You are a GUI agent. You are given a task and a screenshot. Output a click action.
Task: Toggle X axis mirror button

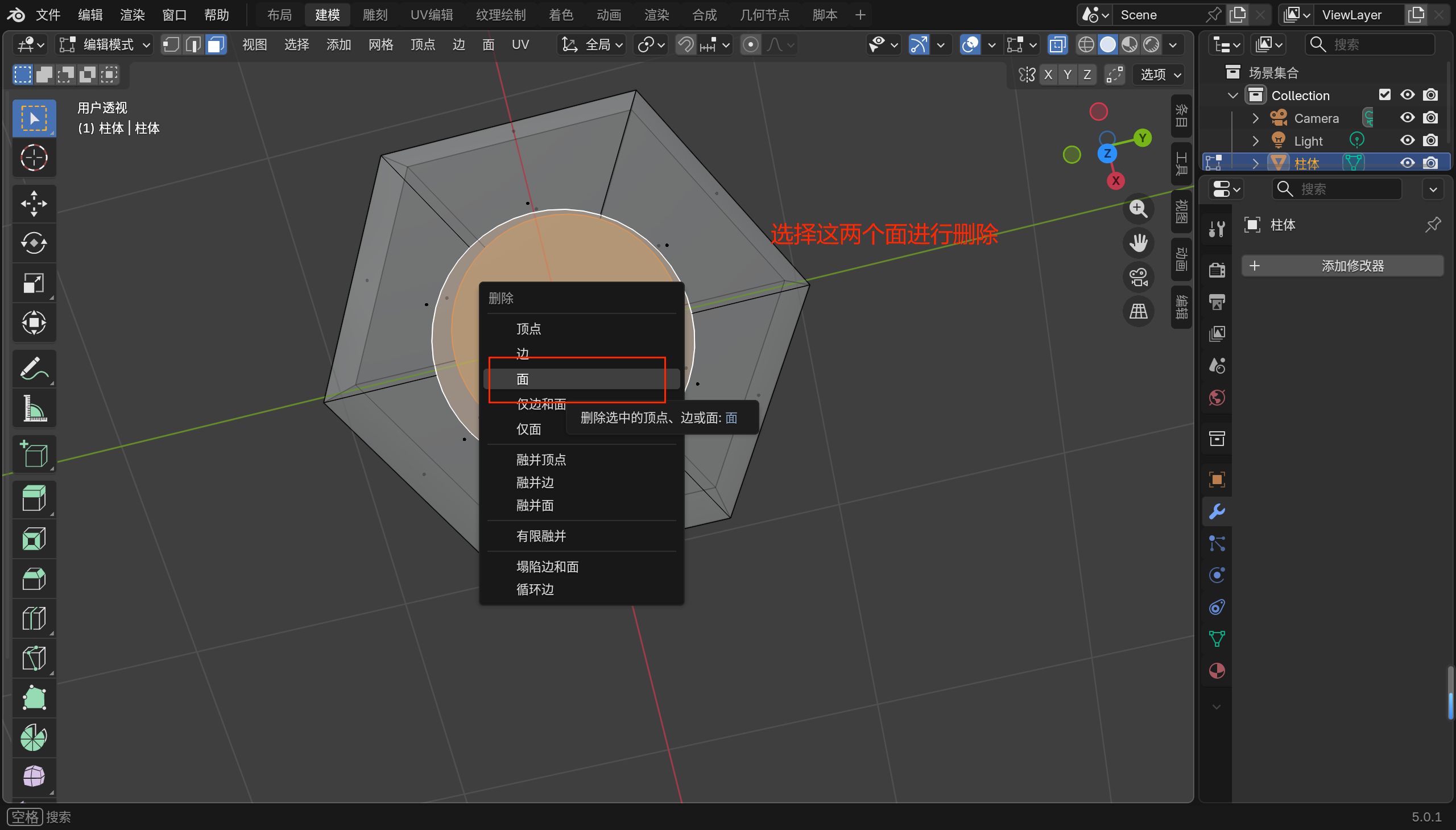[1048, 75]
